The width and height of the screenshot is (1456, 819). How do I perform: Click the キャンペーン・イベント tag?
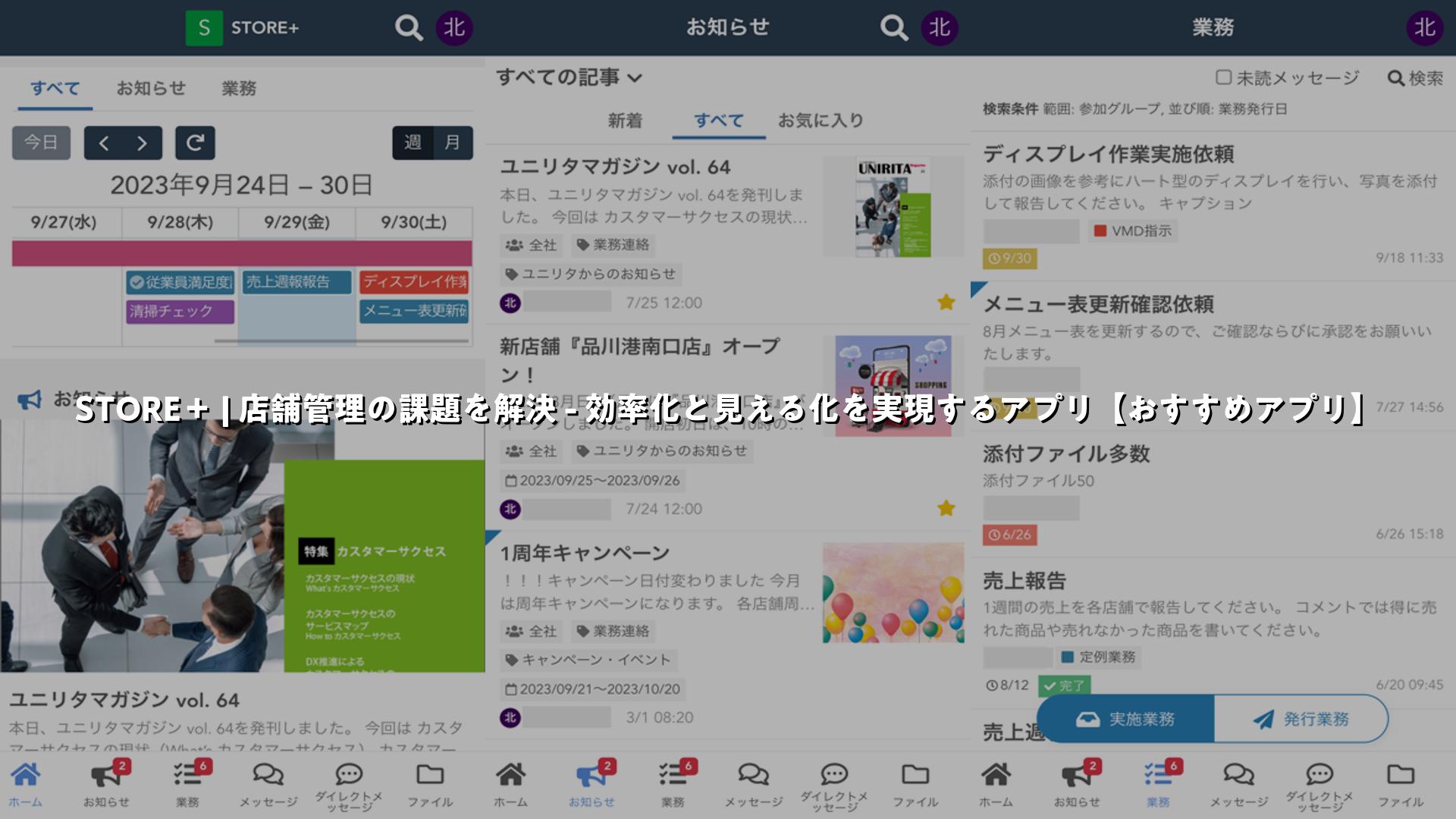click(x=588, y=660)
